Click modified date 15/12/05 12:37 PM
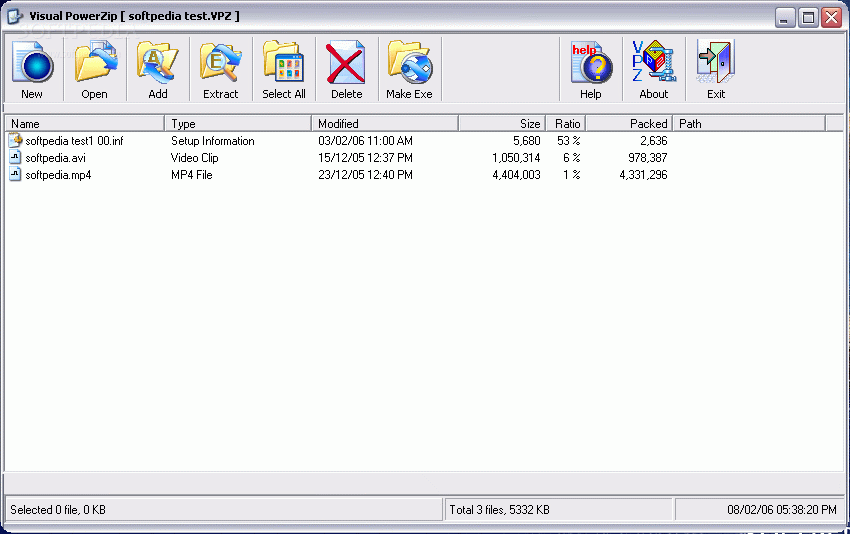The width and height of the screenshot is (850, 534). 365,158
